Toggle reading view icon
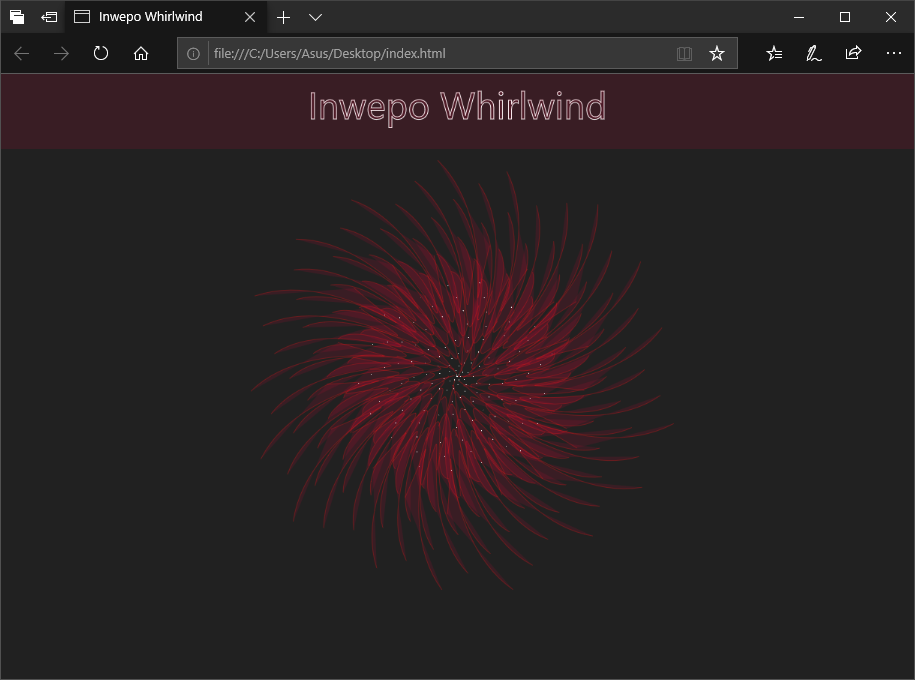 click(684, 54)
